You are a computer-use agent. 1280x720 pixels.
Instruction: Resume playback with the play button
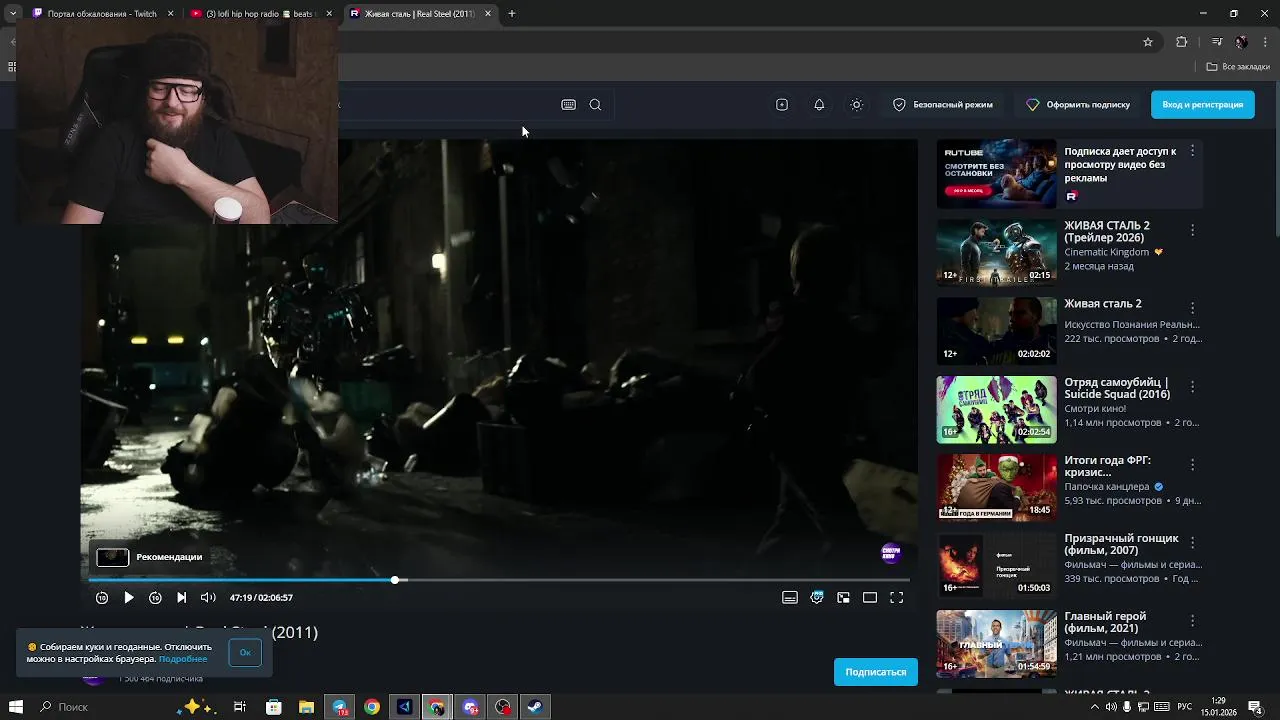click(128, 598)
